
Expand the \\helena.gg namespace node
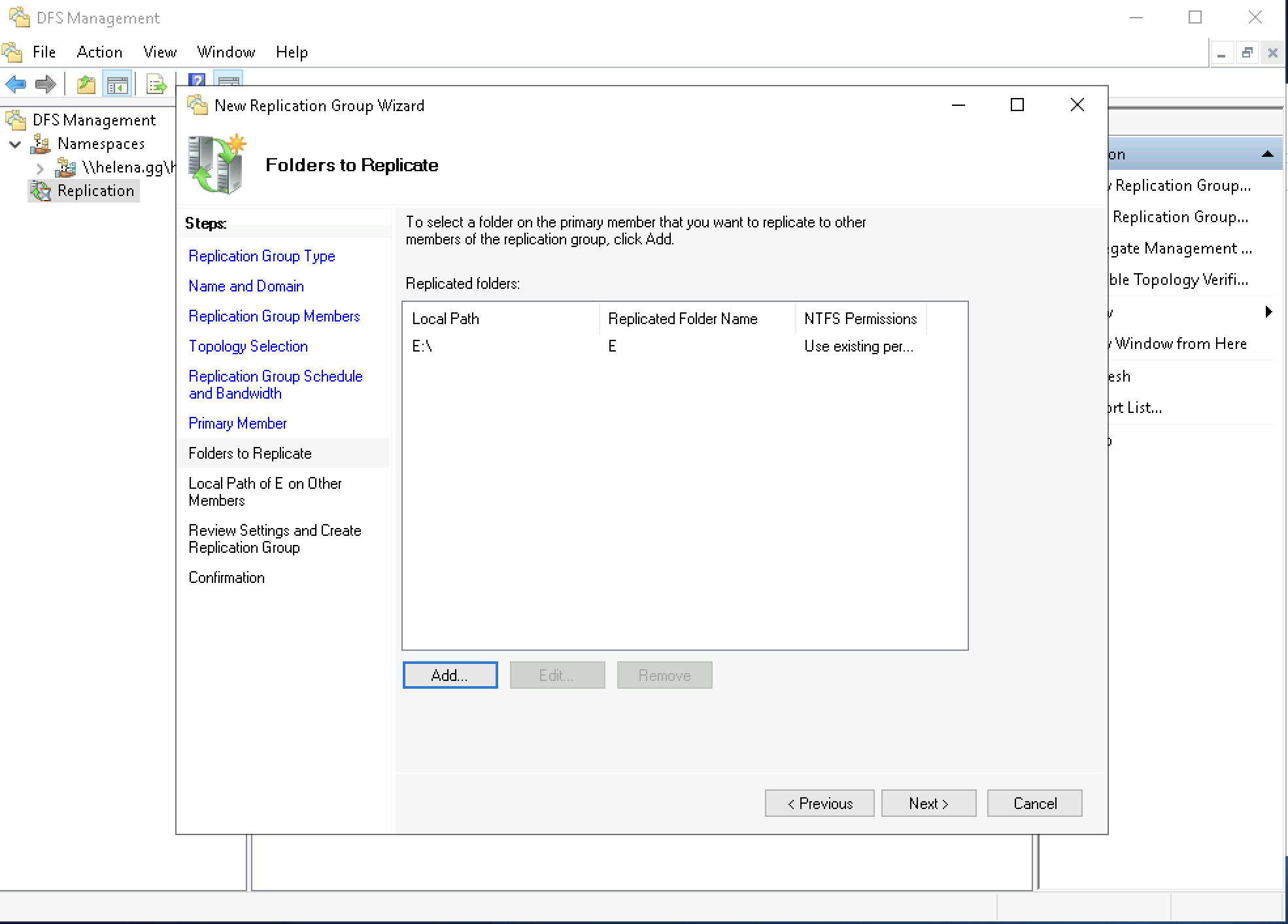pos(40,168)
